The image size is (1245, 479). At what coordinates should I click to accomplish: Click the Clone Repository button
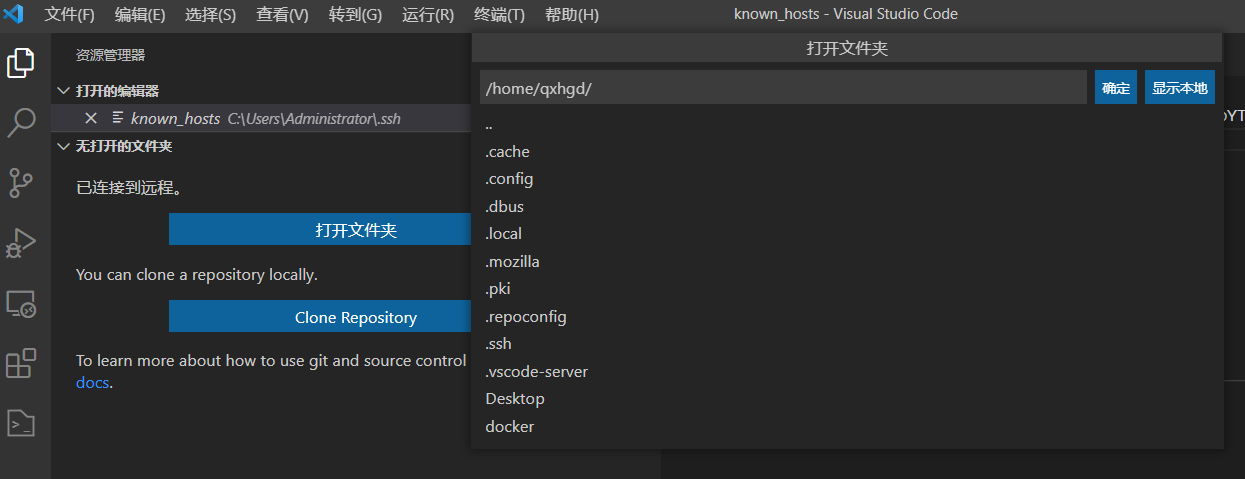point(320,317)
